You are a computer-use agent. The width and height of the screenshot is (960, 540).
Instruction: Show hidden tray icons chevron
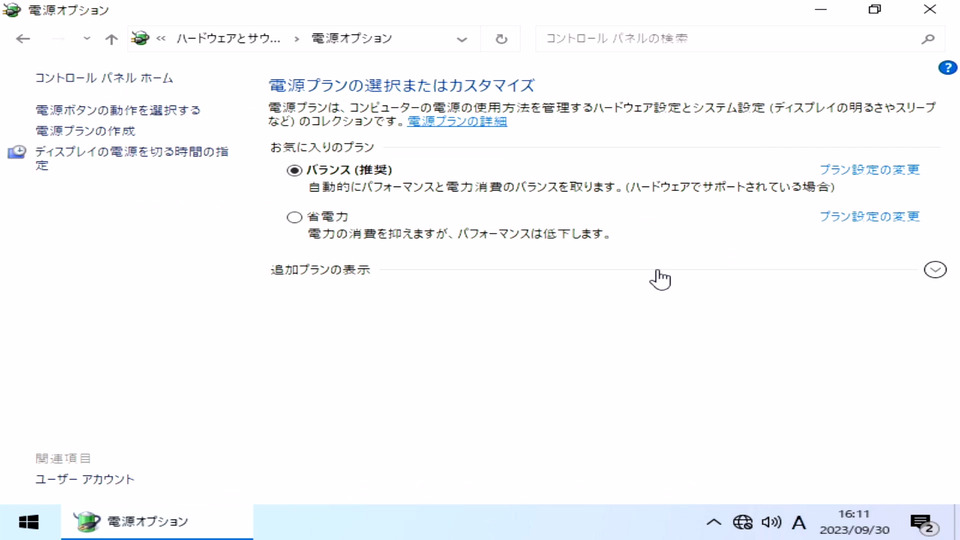coord(713,522)
